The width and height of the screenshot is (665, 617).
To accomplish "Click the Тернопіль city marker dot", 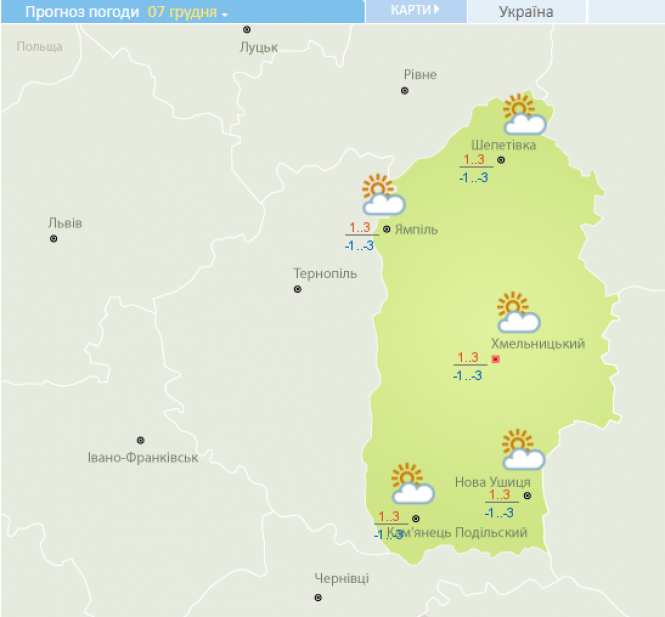I will 298,289.
